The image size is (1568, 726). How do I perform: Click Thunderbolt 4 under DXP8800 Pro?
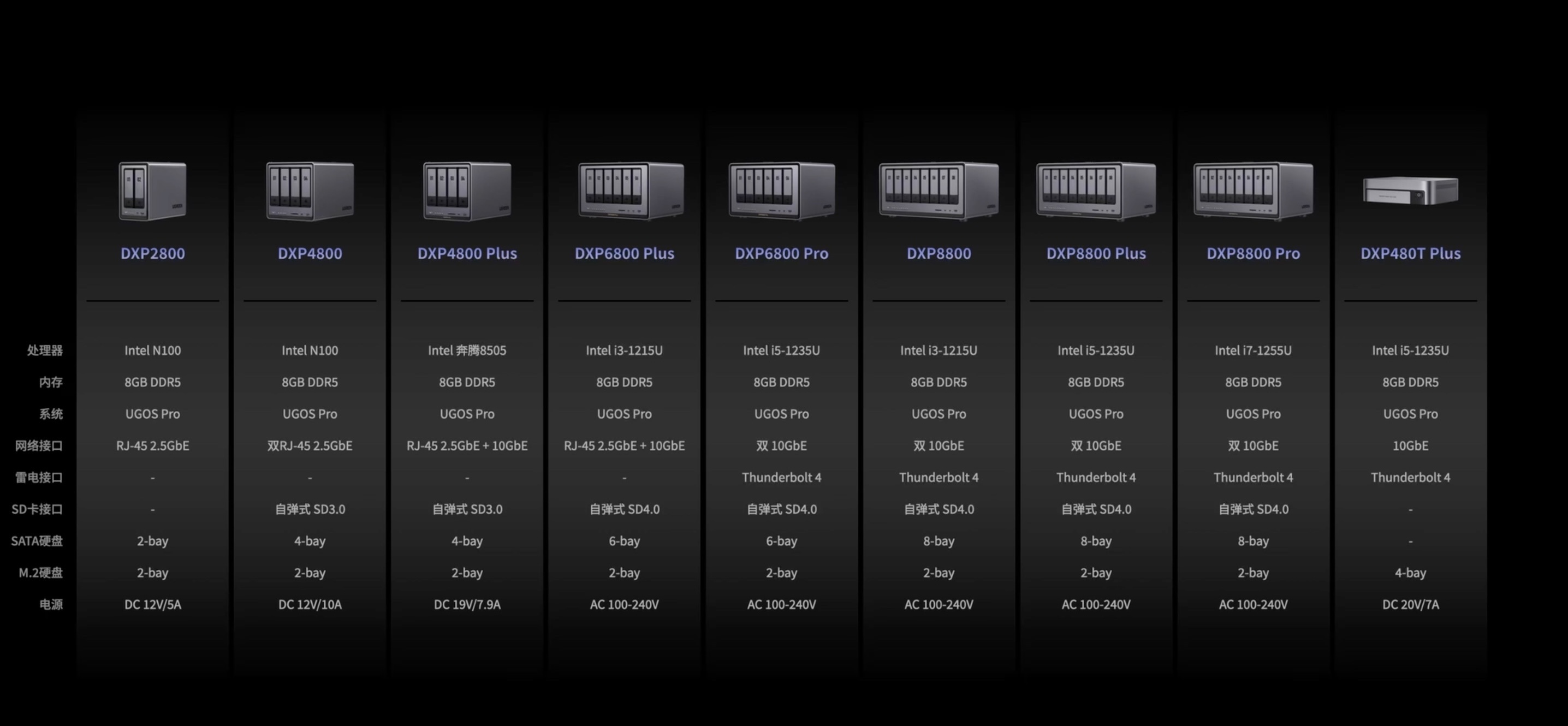[1254, 477]
